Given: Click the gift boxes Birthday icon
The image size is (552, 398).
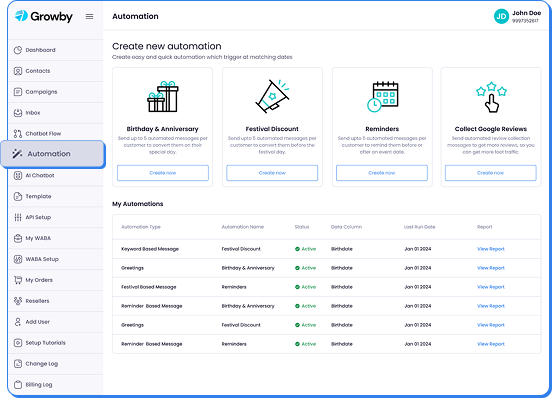Looking at the screenshot, I should click(x=163, y=97).
